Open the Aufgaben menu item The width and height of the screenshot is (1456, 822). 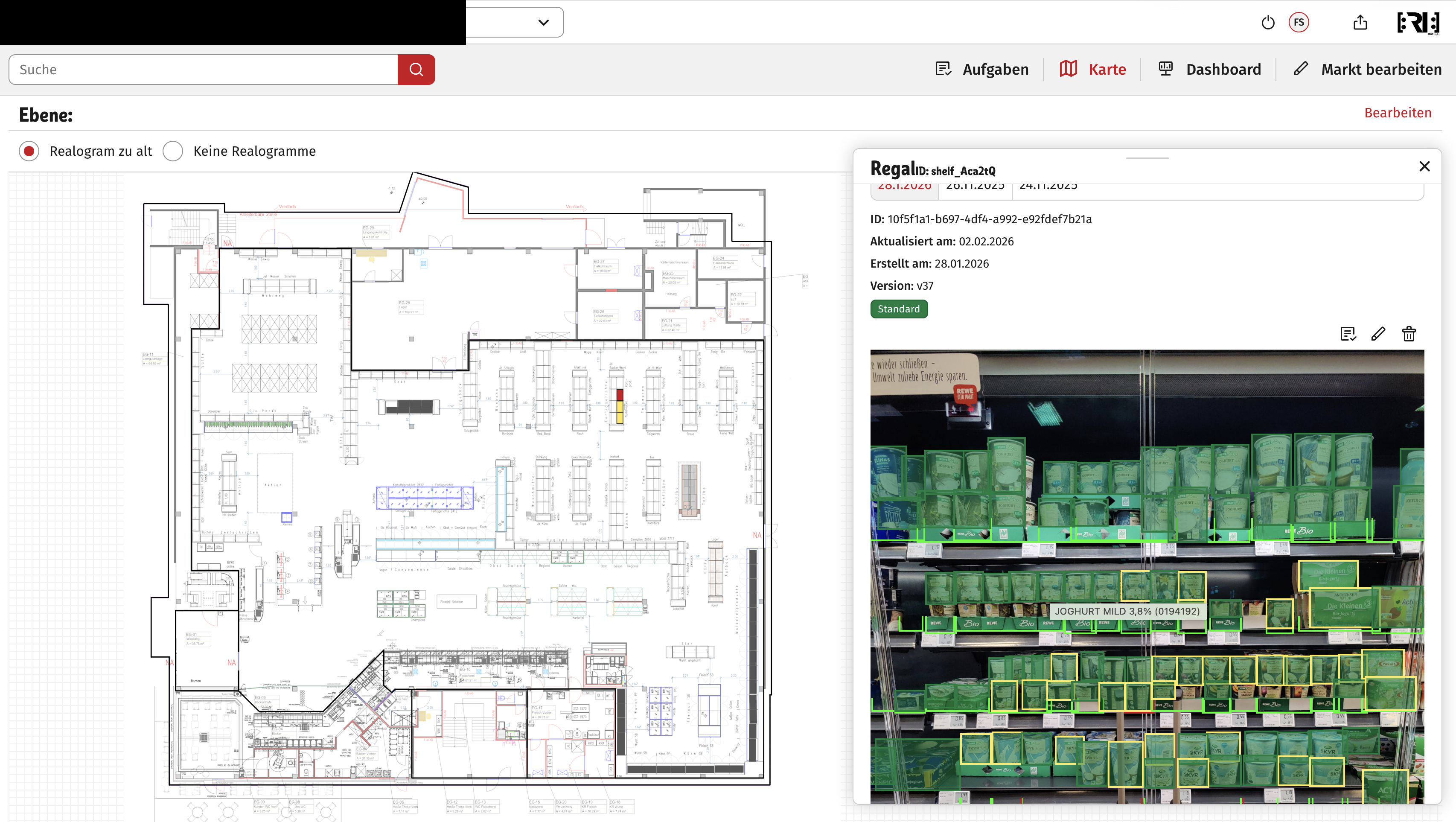tap(943, 68)
